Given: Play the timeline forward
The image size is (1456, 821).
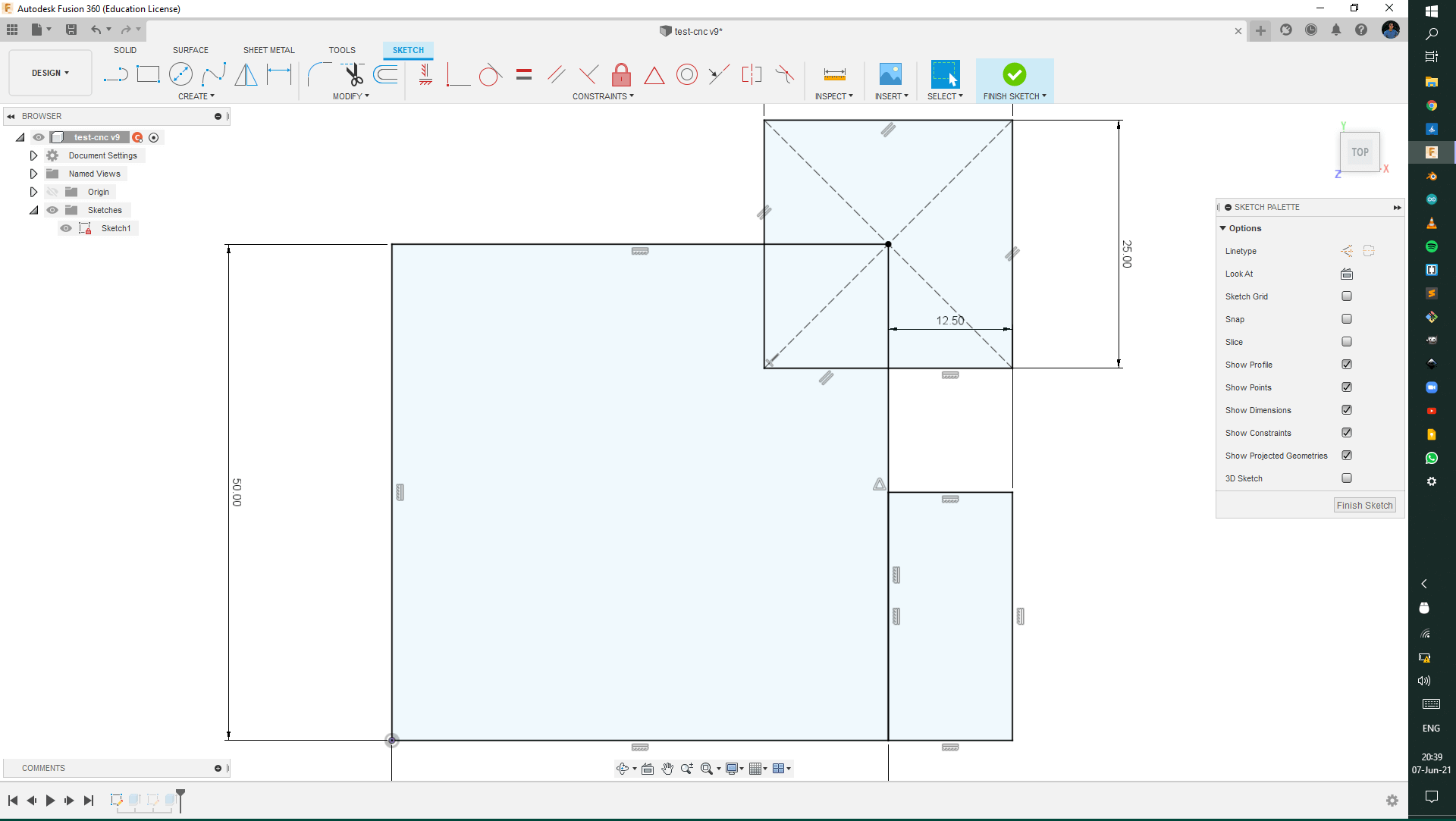Looking at the screenshot, I should tap(50, 801).
